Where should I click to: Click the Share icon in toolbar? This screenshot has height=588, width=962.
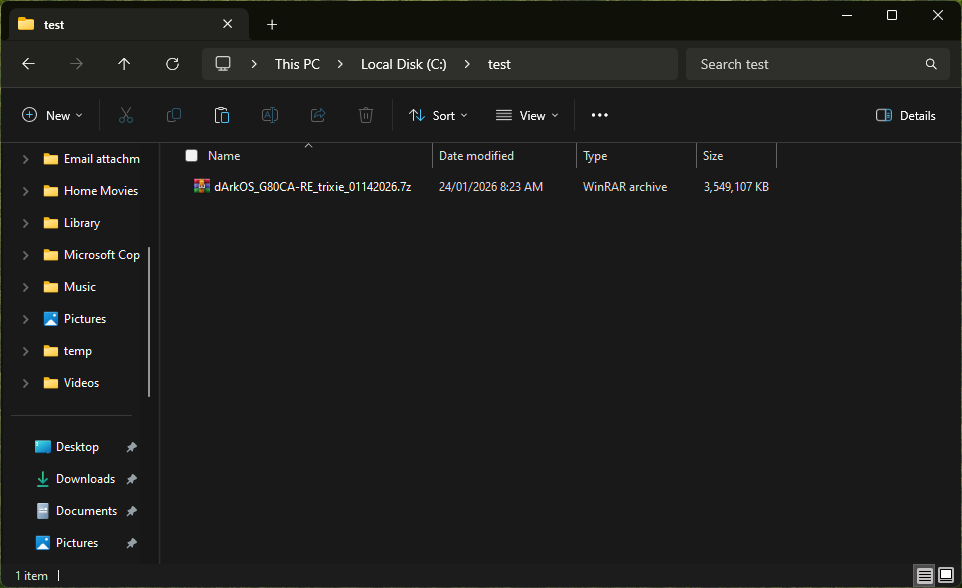coord(318,115)
